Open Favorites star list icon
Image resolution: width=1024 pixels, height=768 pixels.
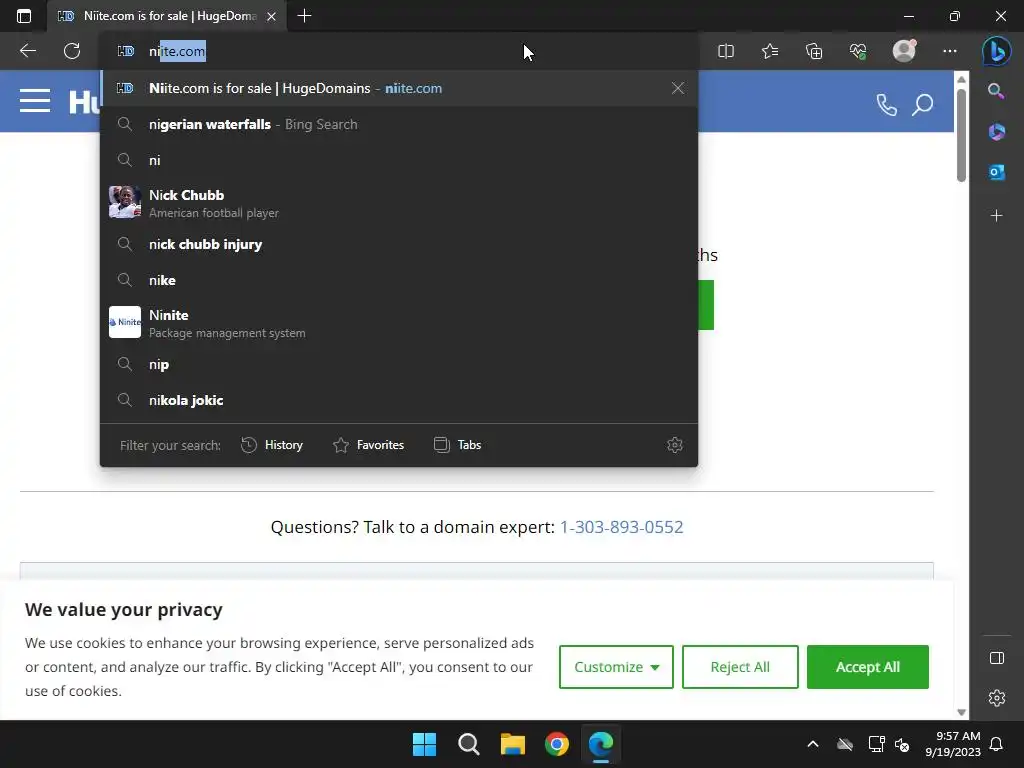770,51
